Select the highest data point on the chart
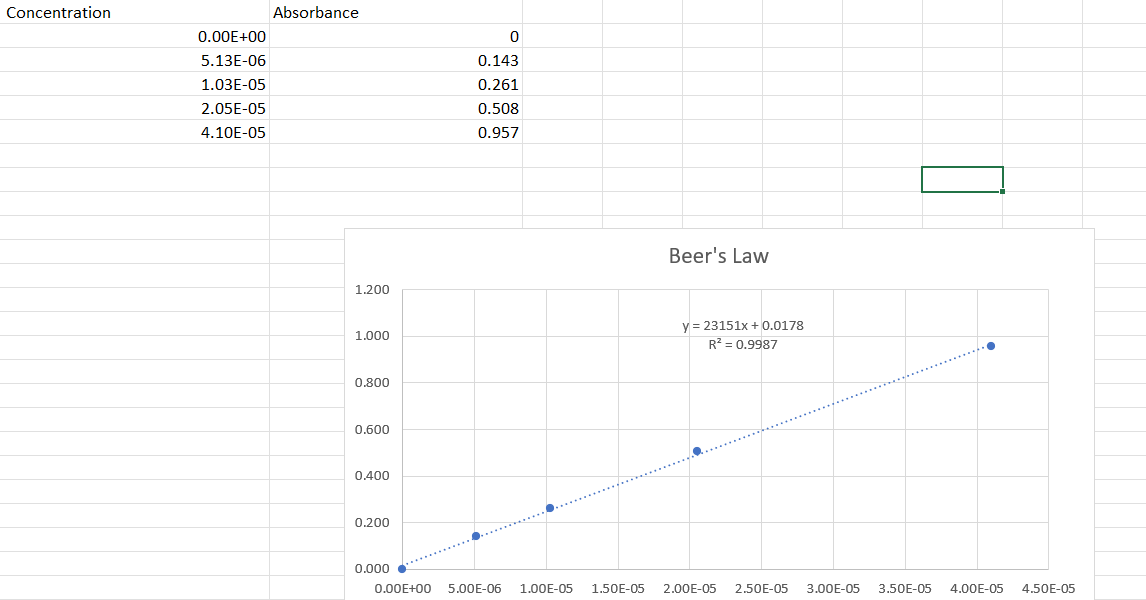Screen dimensions: 1146x600 990,346
